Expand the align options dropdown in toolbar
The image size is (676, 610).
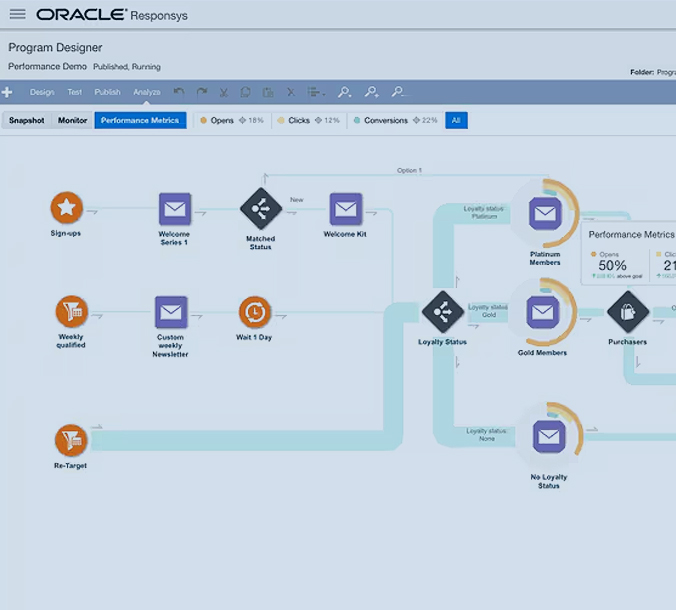(x=316, y=92)
